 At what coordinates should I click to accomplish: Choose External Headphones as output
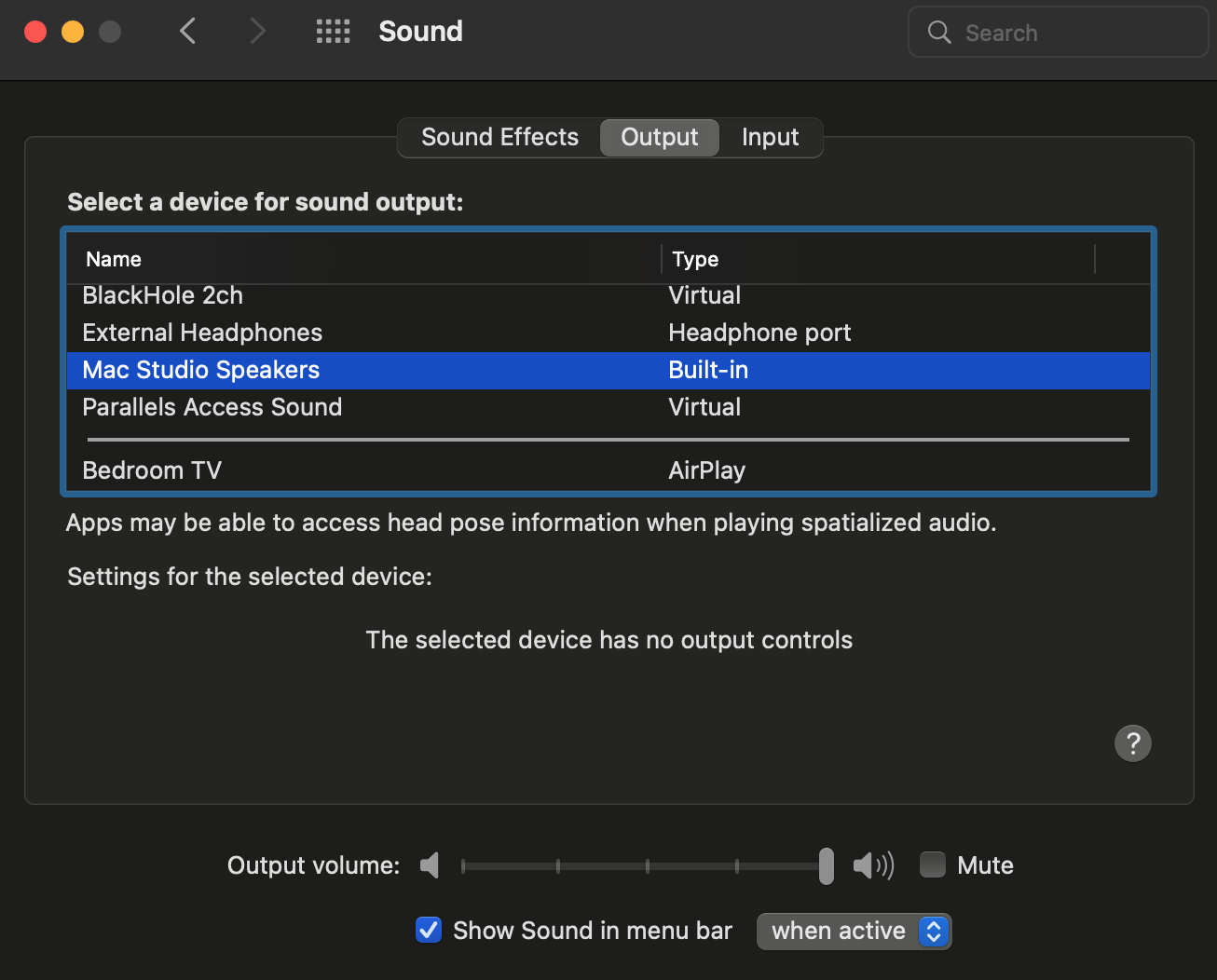pyautogui.click(x=202, y=333)
